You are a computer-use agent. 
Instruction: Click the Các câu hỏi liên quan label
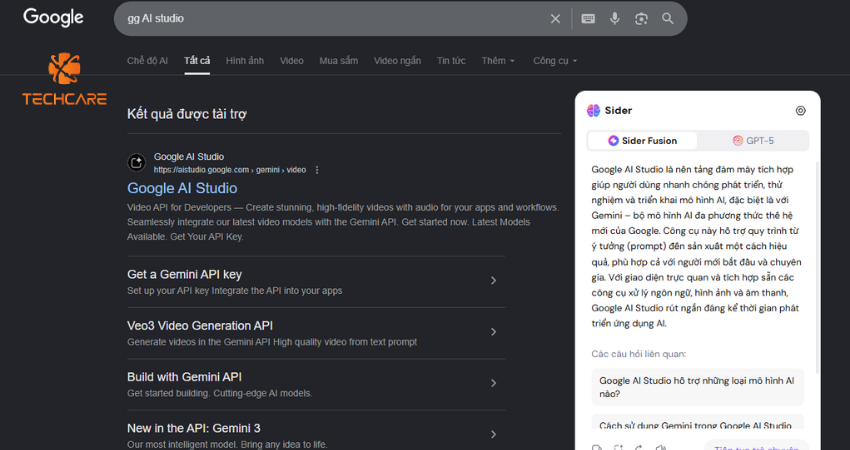coord(639,354)
